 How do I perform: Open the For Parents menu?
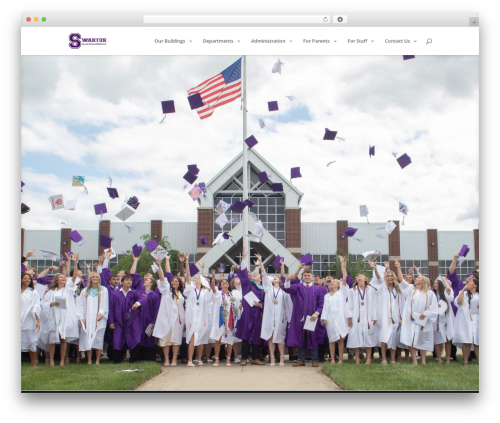pos(316,41)
